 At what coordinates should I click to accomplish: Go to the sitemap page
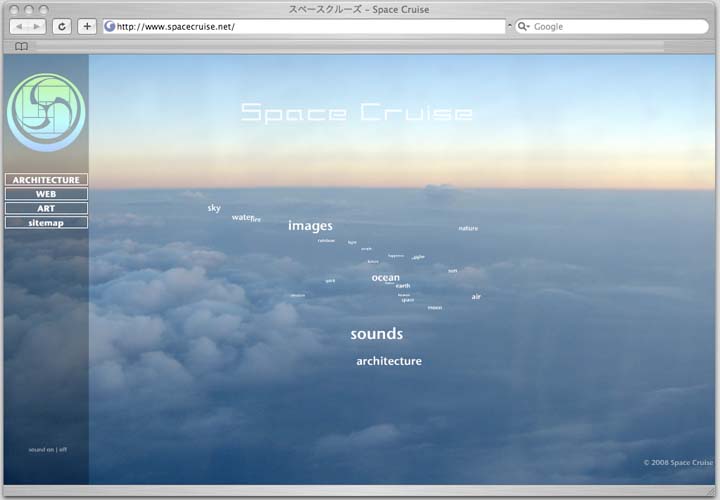[46, 222]
